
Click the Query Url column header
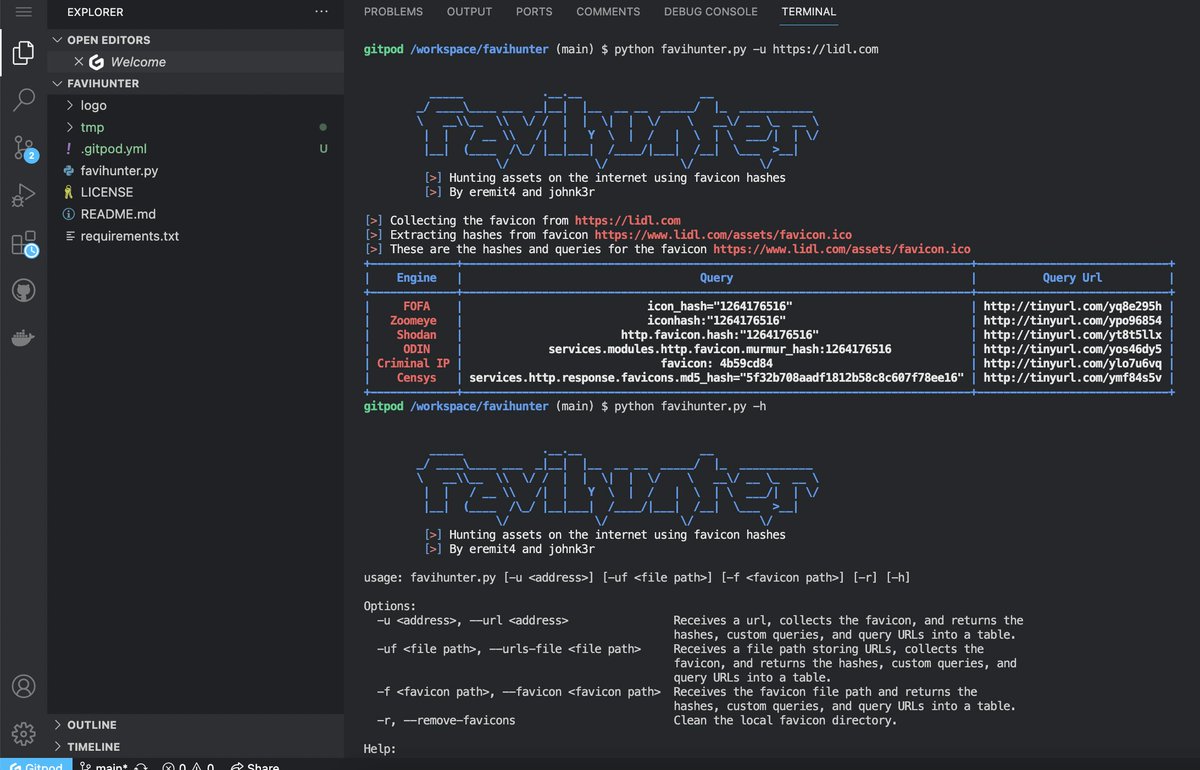[1073, 278]
